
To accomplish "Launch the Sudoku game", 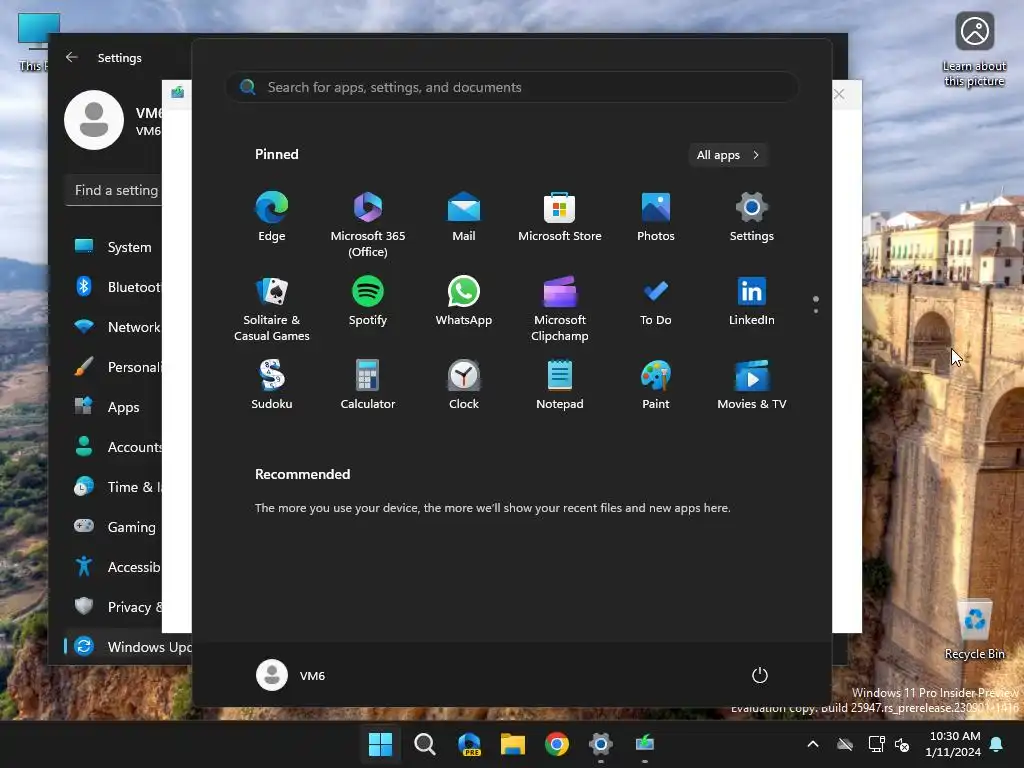I will click(272, 385).
